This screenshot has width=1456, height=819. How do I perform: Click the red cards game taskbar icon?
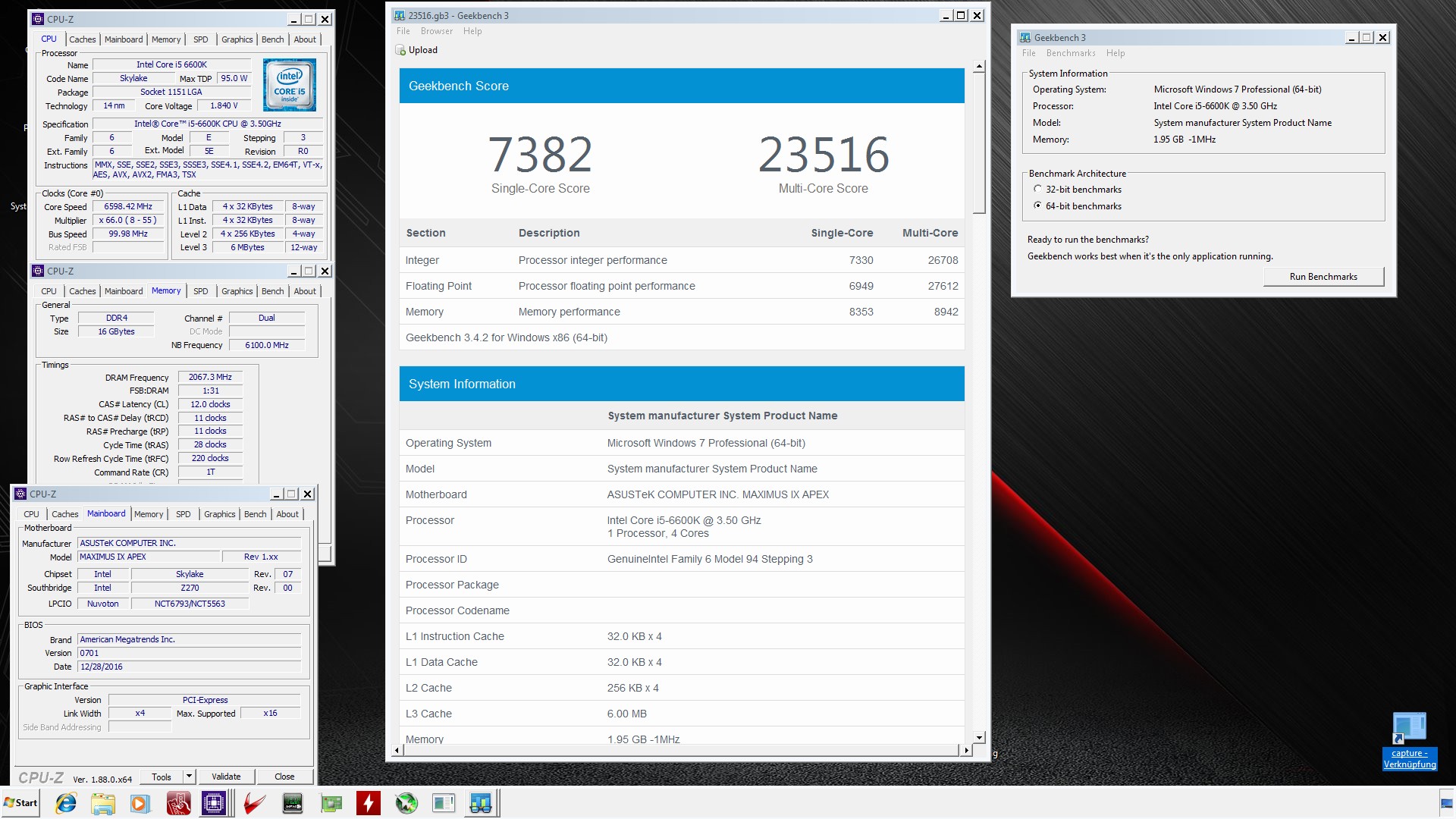178,803
